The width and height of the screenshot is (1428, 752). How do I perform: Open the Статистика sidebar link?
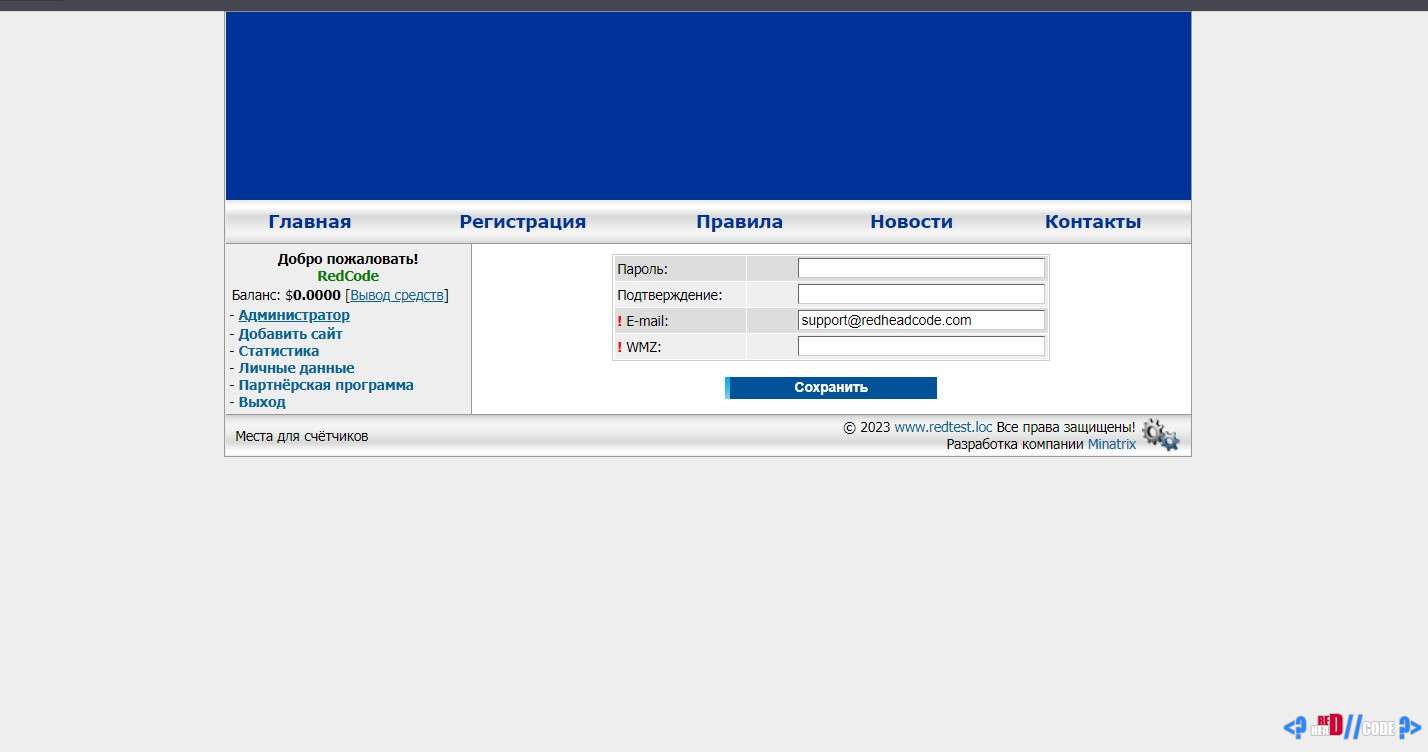279,351
